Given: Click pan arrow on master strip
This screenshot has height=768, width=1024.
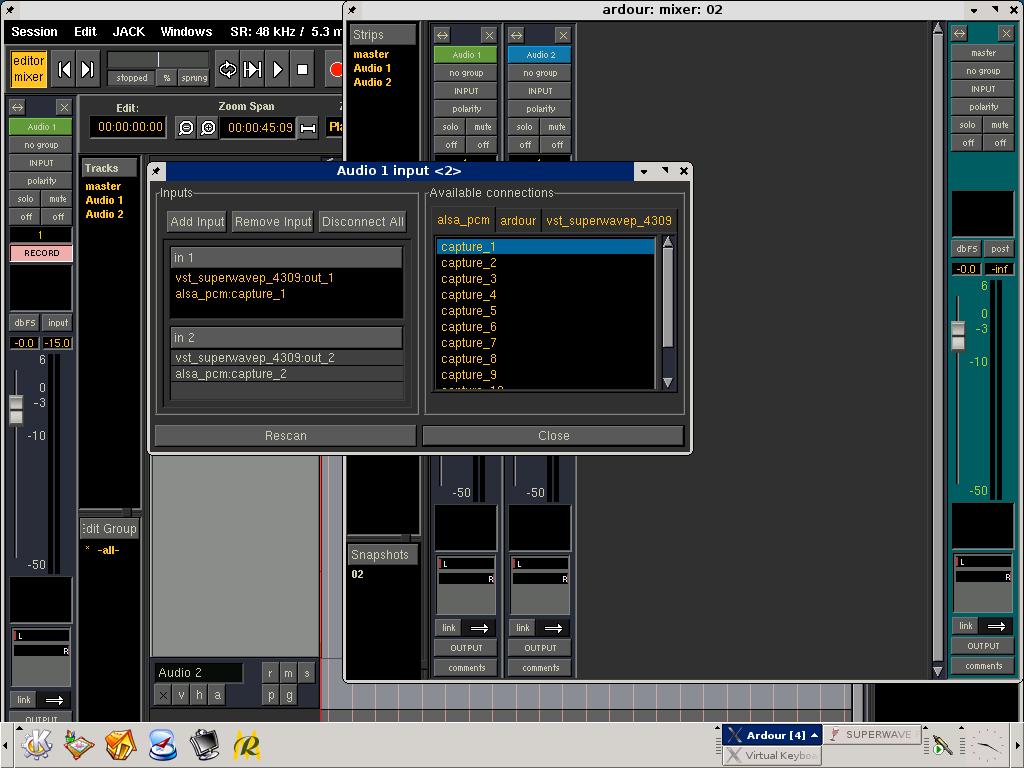Looking at the screenshot, I should (997, 626).
